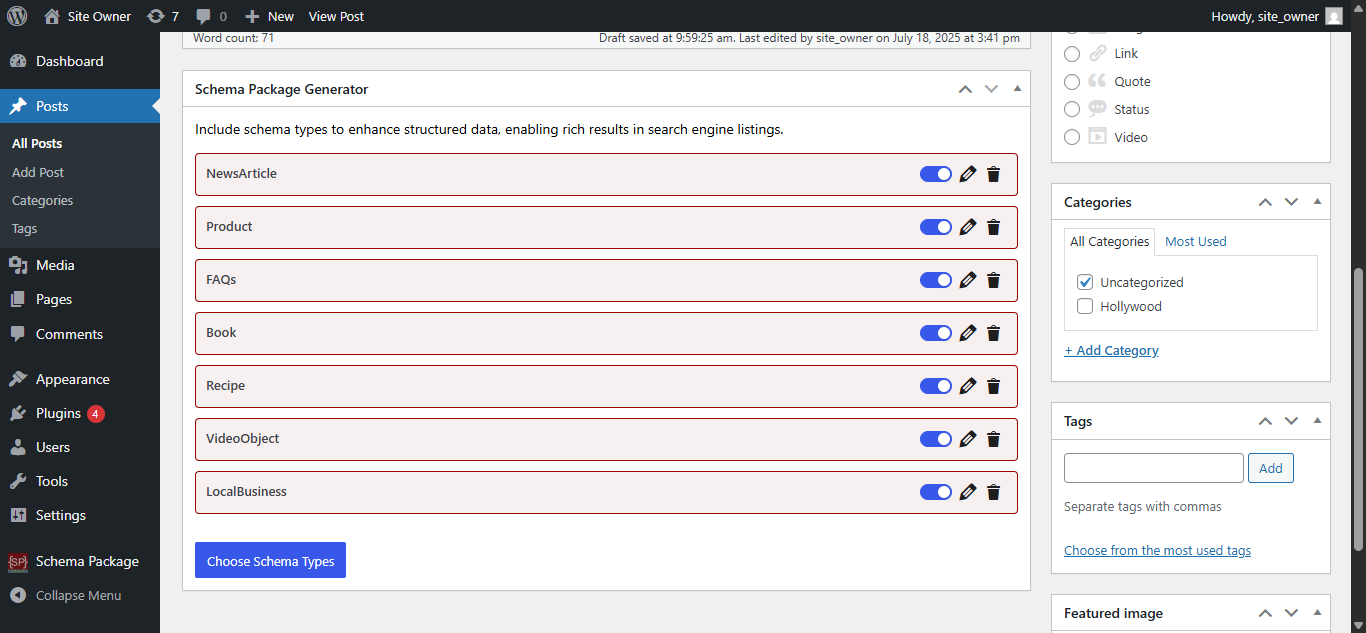Toggle the VideoObject schema switch
Viewport: 1366px width, 633px height.
click(936, 439)
